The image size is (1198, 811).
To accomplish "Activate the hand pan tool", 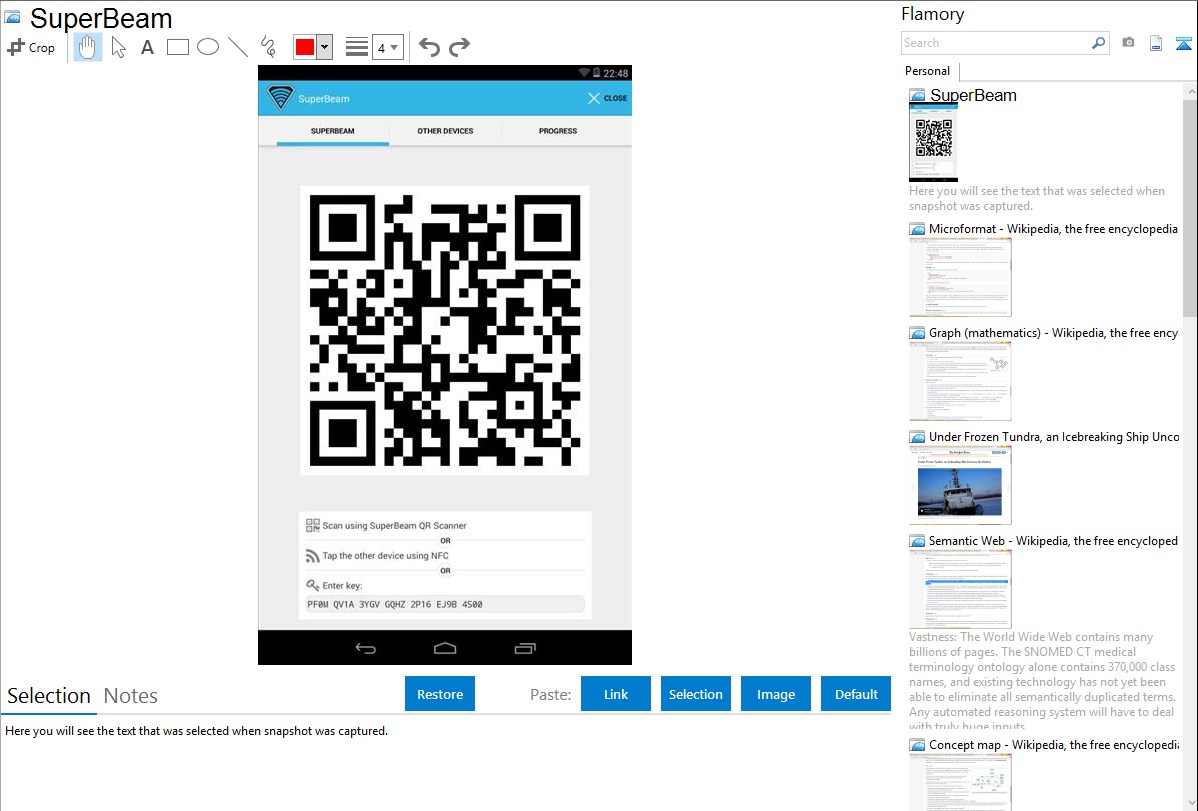I will pos(88,47).
